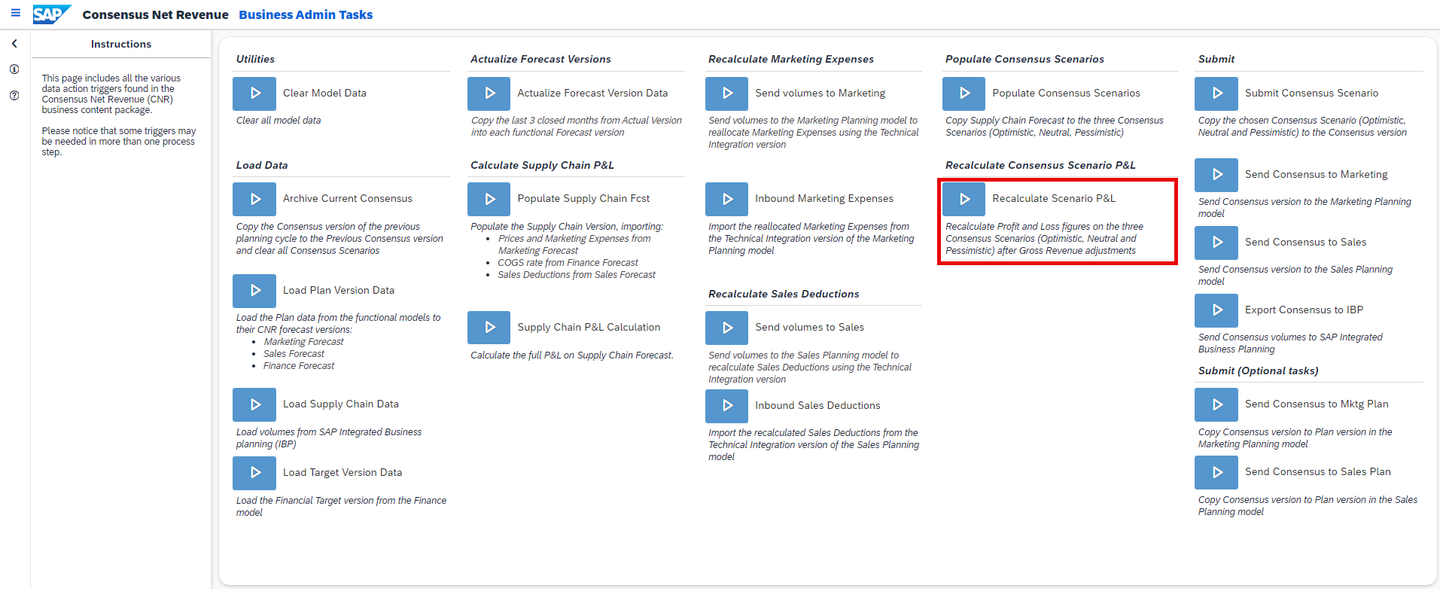The width and height of the screenshot is (1440, 589).
Task: Open the hamburger navigation menu
Action: coord(15,14)
